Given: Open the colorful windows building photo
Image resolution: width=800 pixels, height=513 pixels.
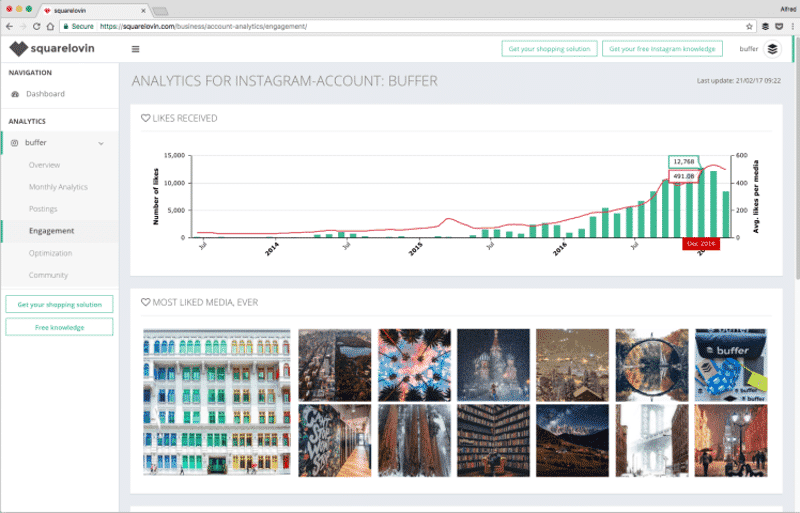Looking at the screenshot, I should 217,402.
